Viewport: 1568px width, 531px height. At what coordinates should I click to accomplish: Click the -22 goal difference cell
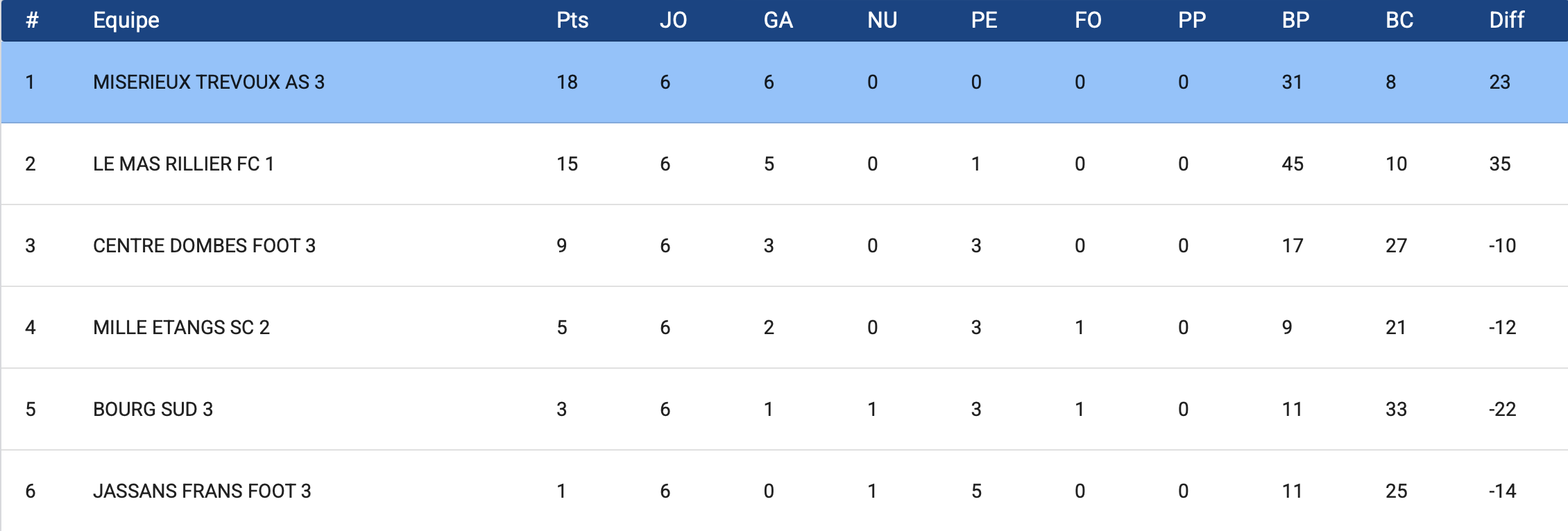pos(1502,410)
